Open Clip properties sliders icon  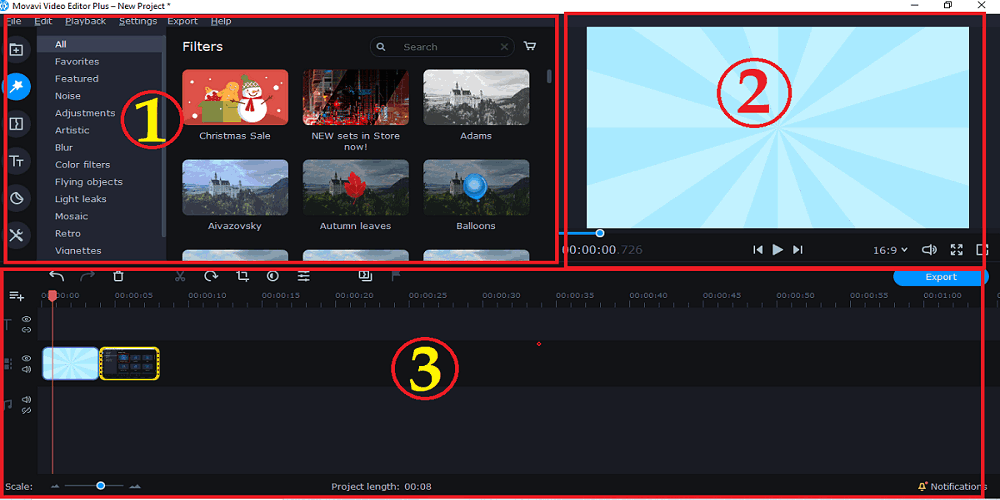click(304, 276)
